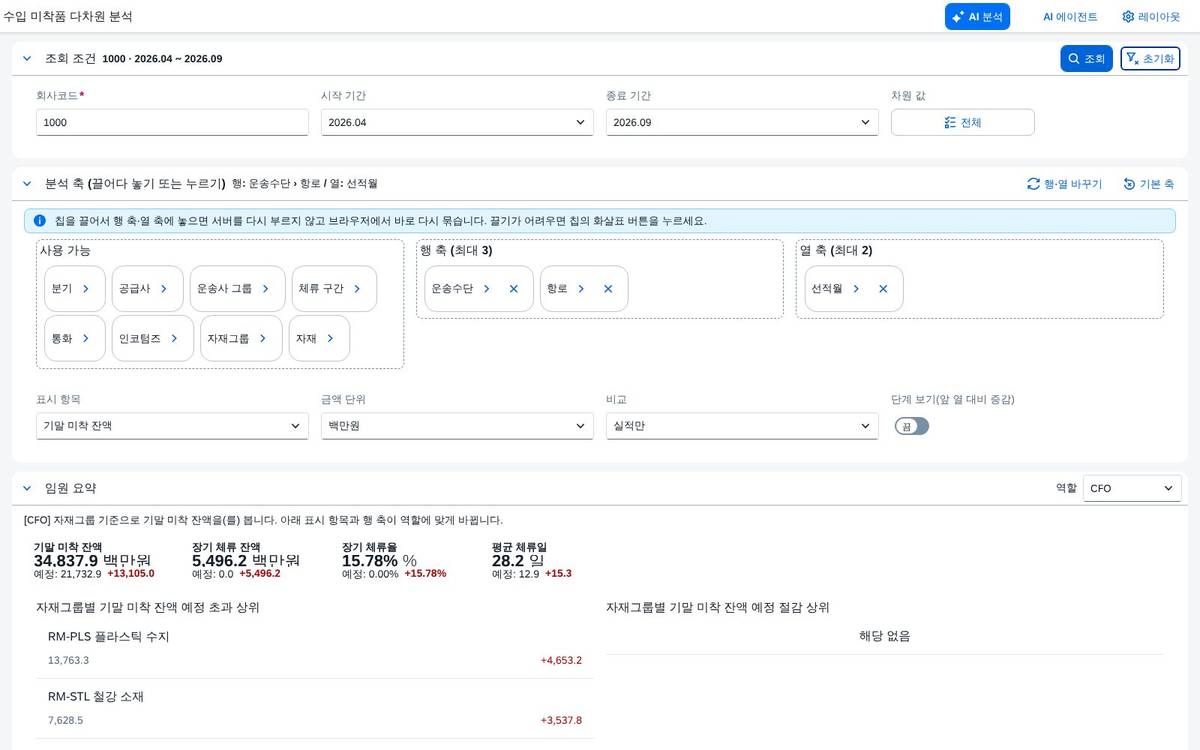
Task: Click the arrow on the 운송수단 chip
Action: [x=487, y=288]
